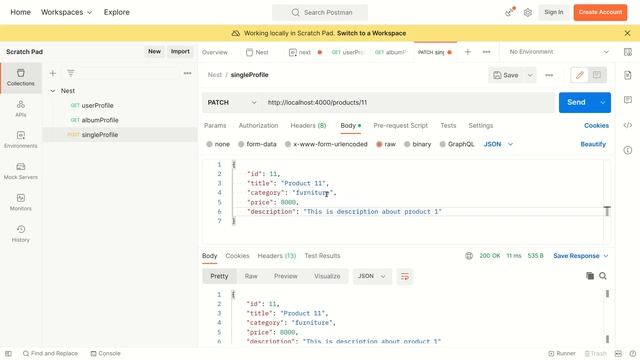Open the Collections sidebar panel
Image resolution: width=640 pixels, height=360 pixels.
click(x=20, y=78)
